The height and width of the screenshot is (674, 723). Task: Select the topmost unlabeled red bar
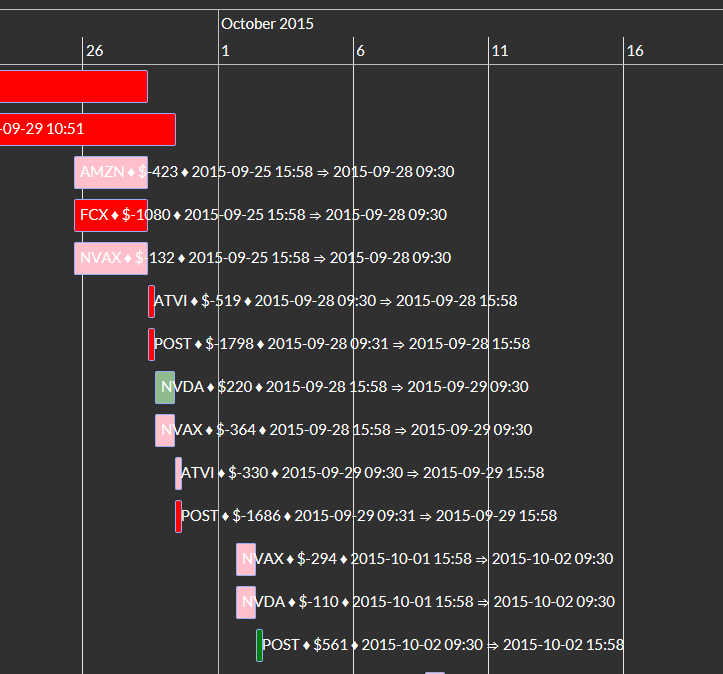coord(74,86)
